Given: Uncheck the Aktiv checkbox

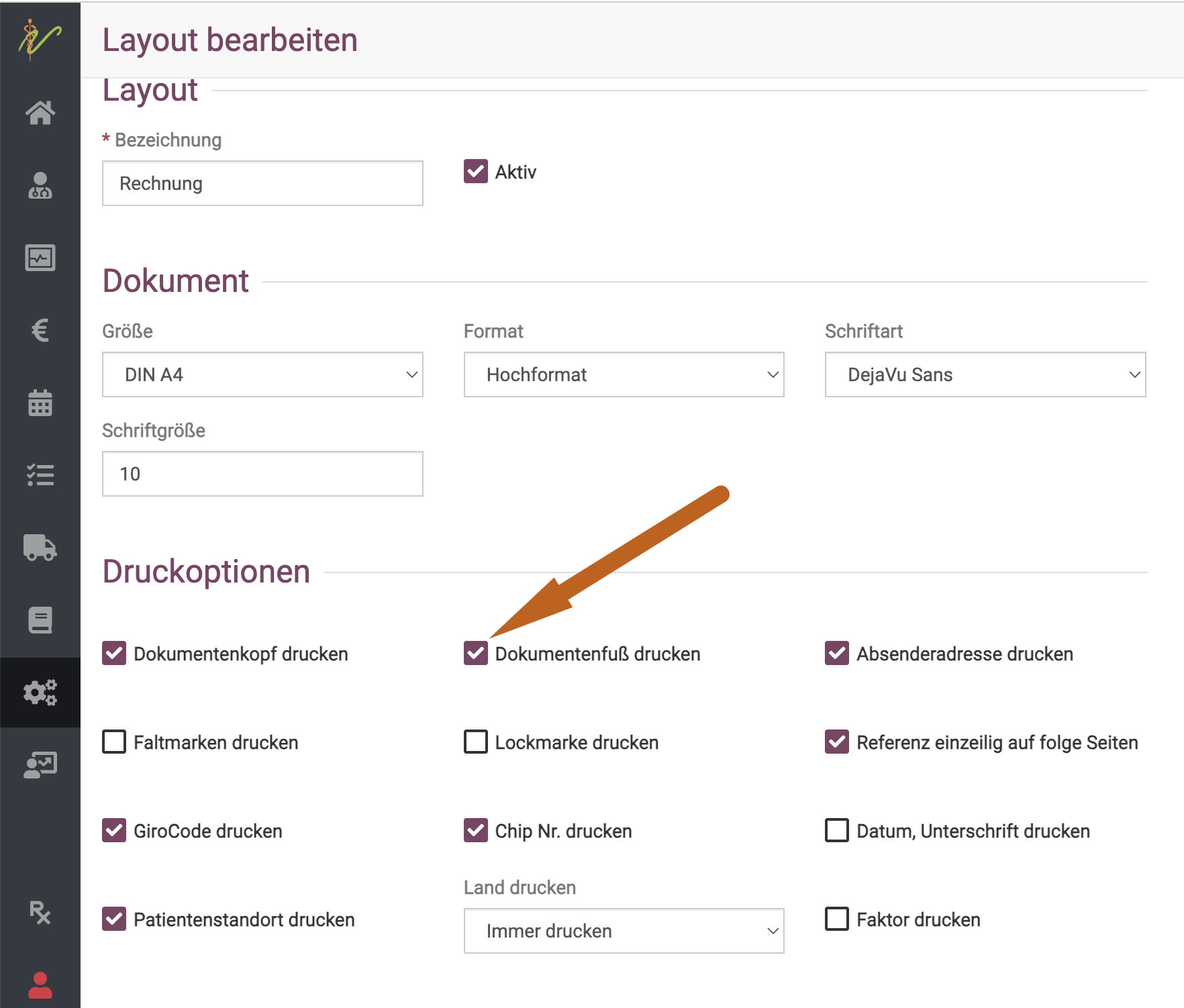Looking at the screenshot, I should click(x=476, y=172).
